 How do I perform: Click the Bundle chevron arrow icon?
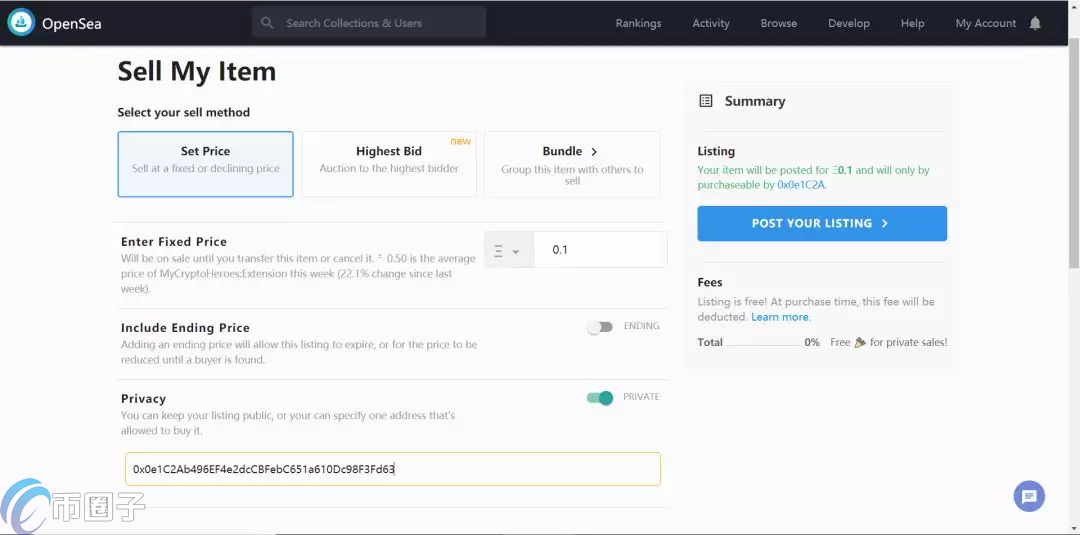[x=594, y=151]
